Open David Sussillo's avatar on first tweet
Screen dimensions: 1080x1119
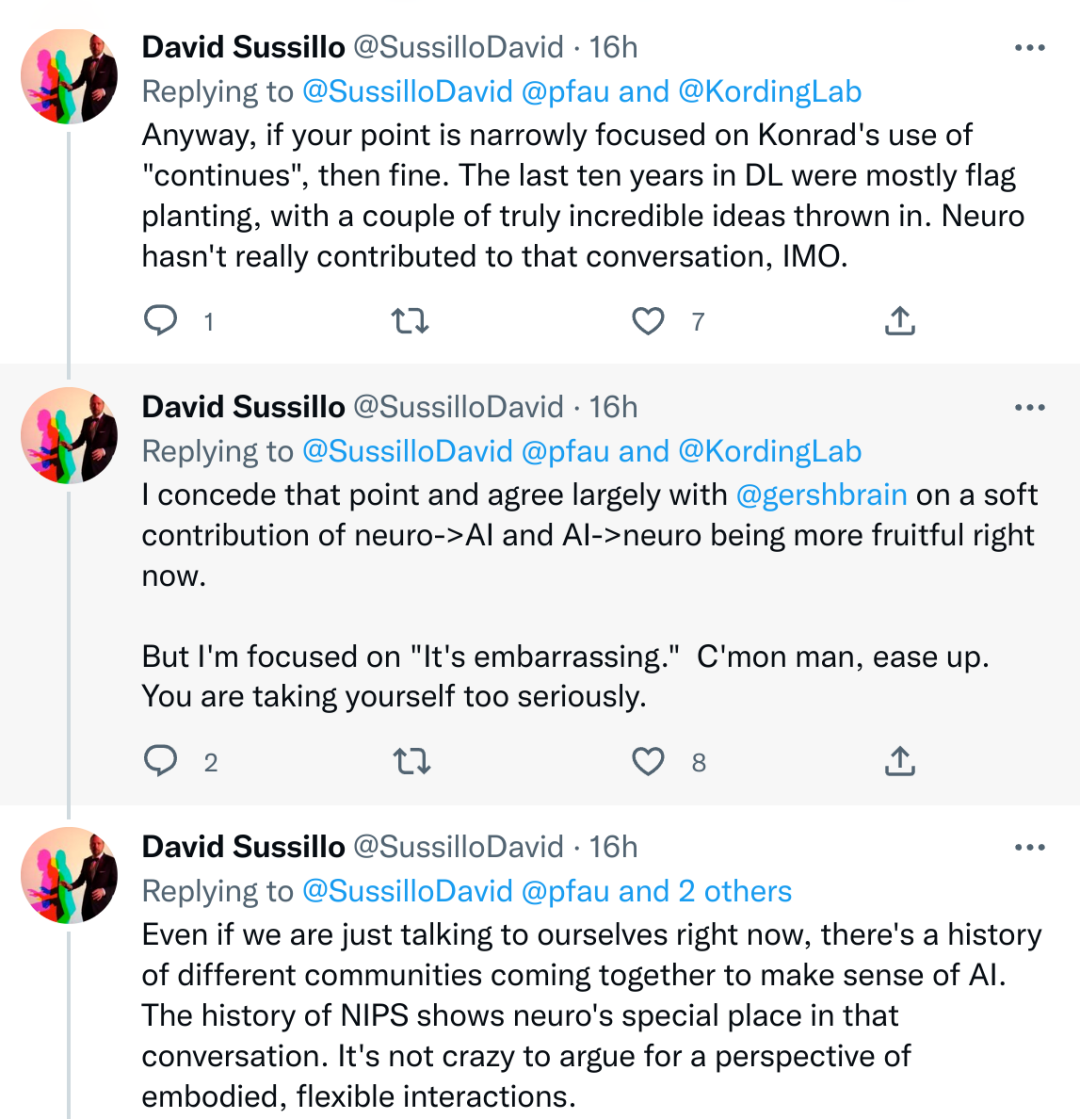(x=70, y=75)
